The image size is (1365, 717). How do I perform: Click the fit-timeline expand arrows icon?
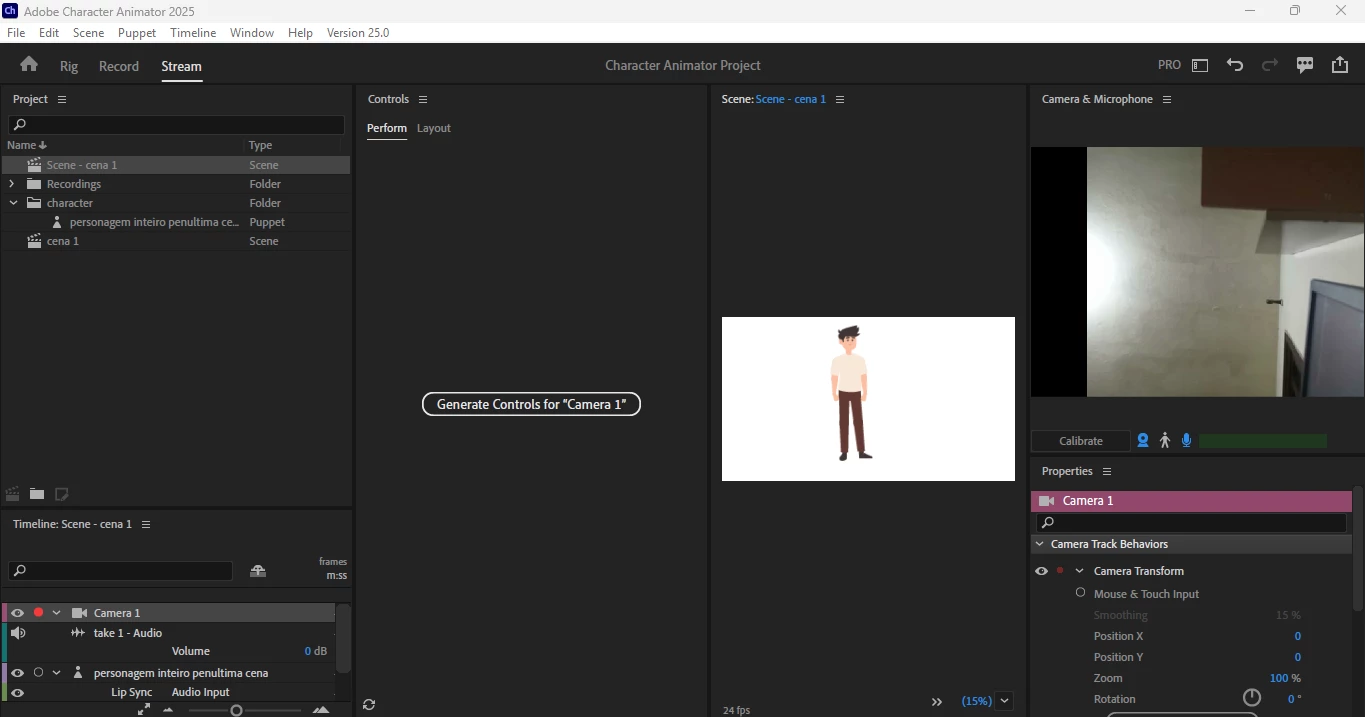tap(144, 709)
